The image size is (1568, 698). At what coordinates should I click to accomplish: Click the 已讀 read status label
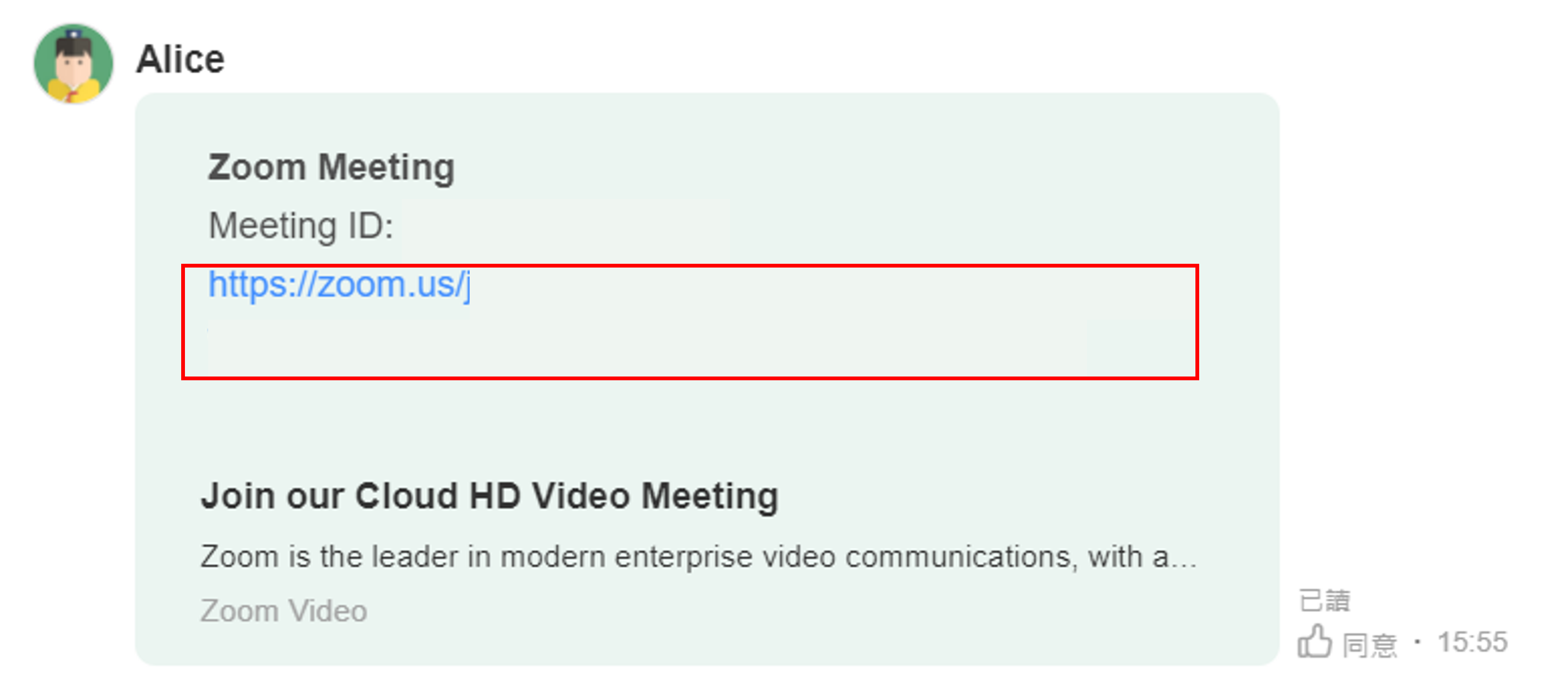pos(1324,601)
